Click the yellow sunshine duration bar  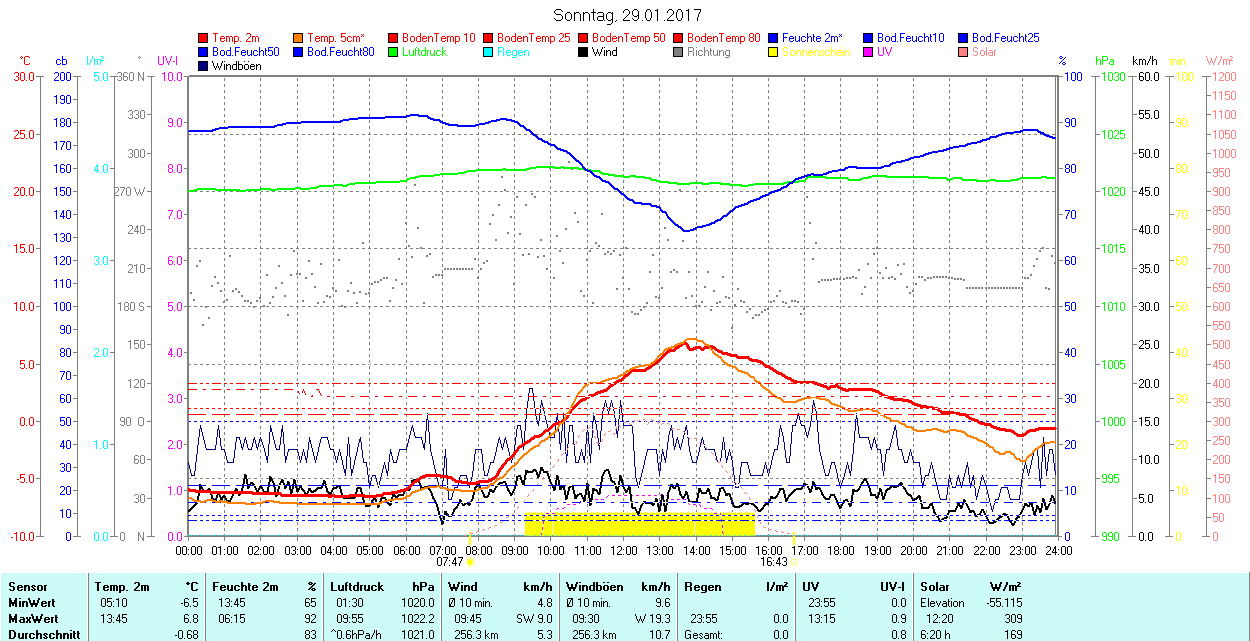click(x=640, y=524)
